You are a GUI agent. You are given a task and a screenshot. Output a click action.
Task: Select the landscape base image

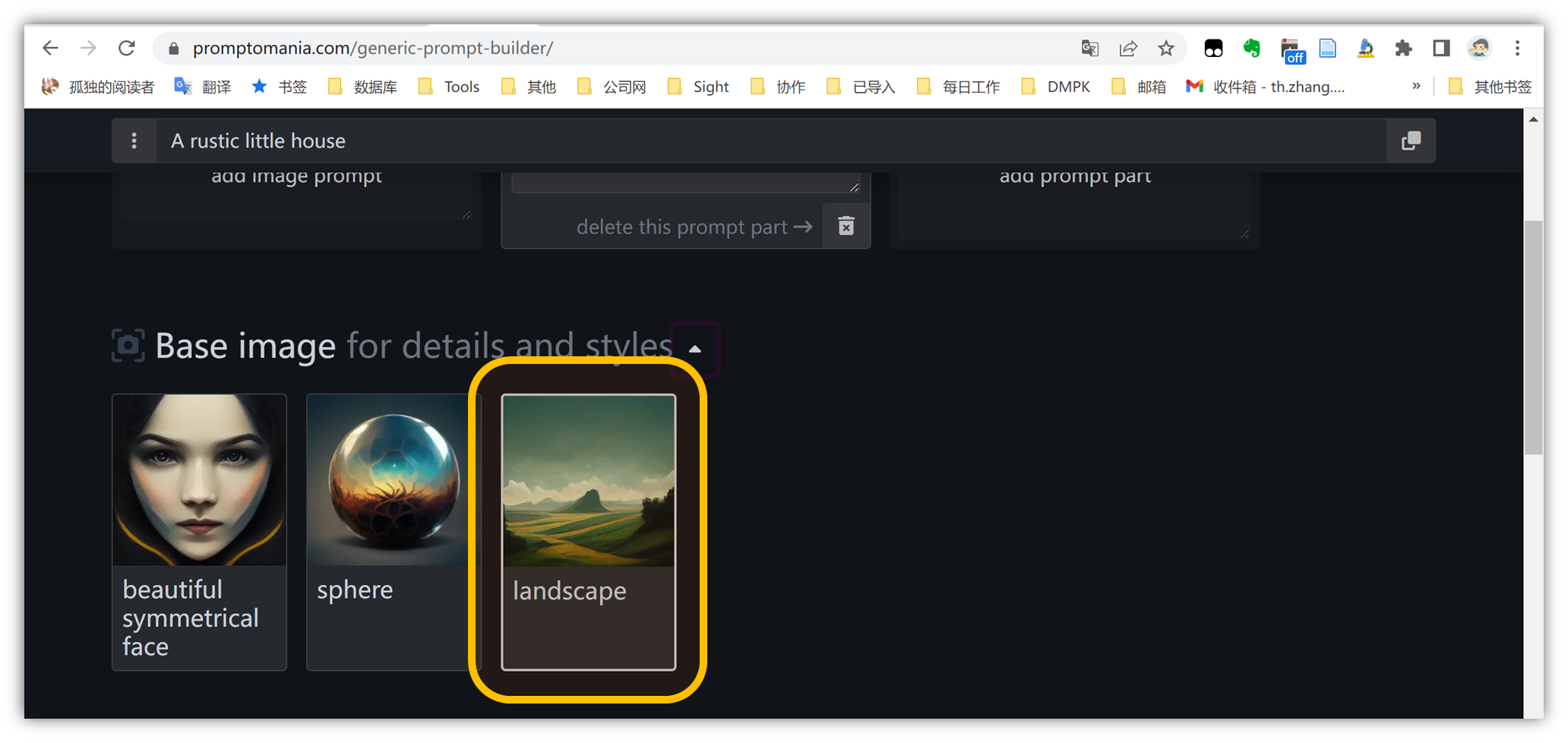click(588, 532)
